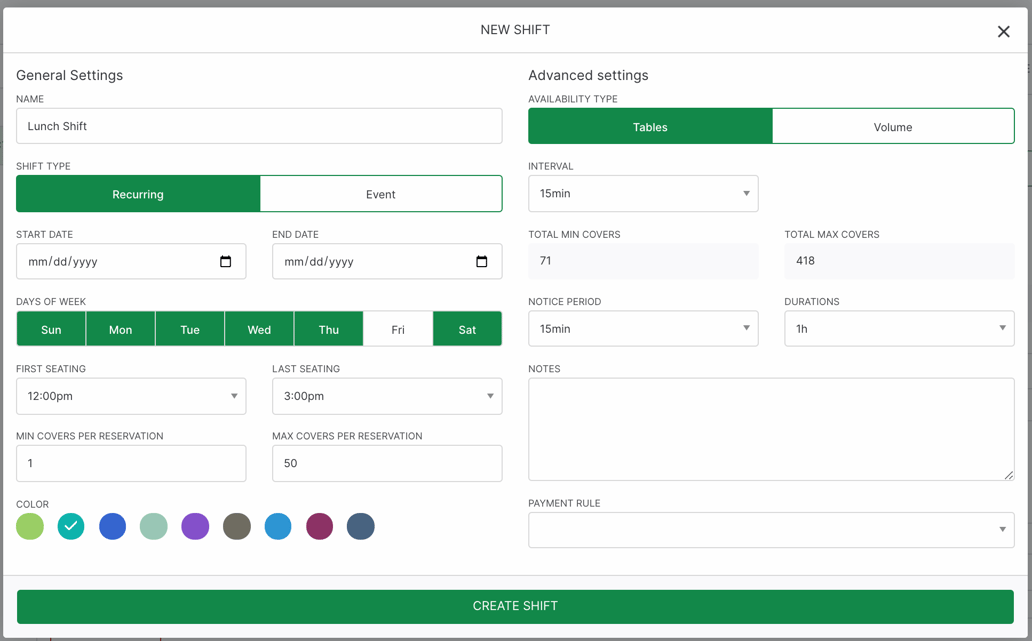Toggle Friday in days of week
Image resolution: width=1032 pixels, height=641 pixels.
tap(398, 329)
